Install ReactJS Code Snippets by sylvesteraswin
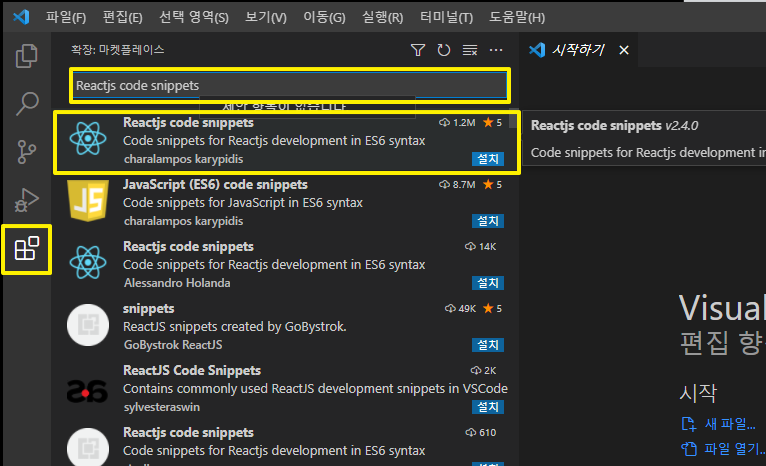The width and height of the screenshot is (766, 466). [x=488, y=407]
